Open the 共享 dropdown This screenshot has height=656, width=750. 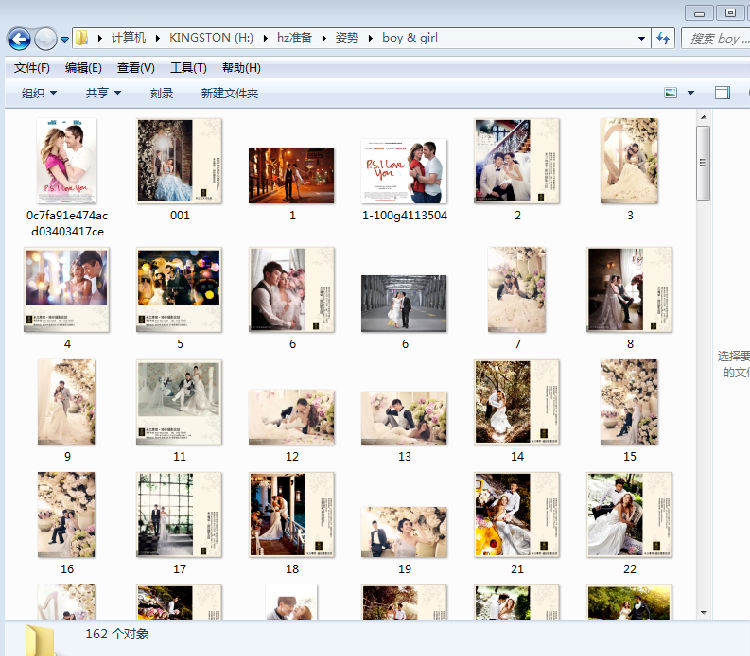pos(103,93)
